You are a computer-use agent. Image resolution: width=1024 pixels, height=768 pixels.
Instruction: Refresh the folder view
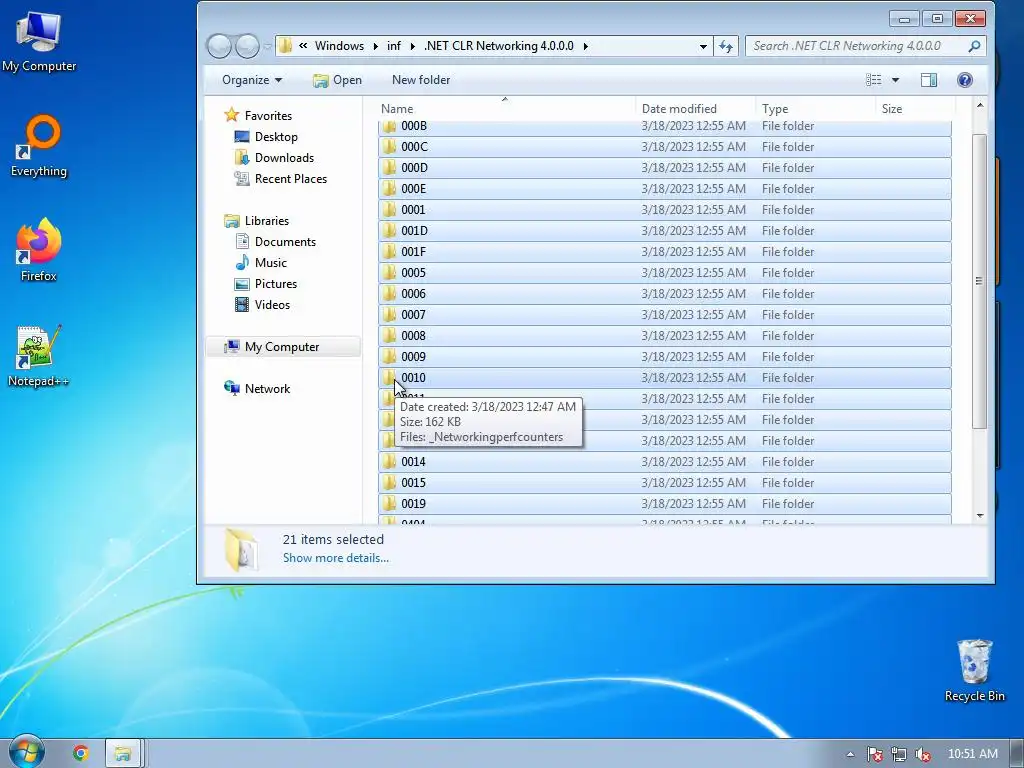tap(726, 46)
